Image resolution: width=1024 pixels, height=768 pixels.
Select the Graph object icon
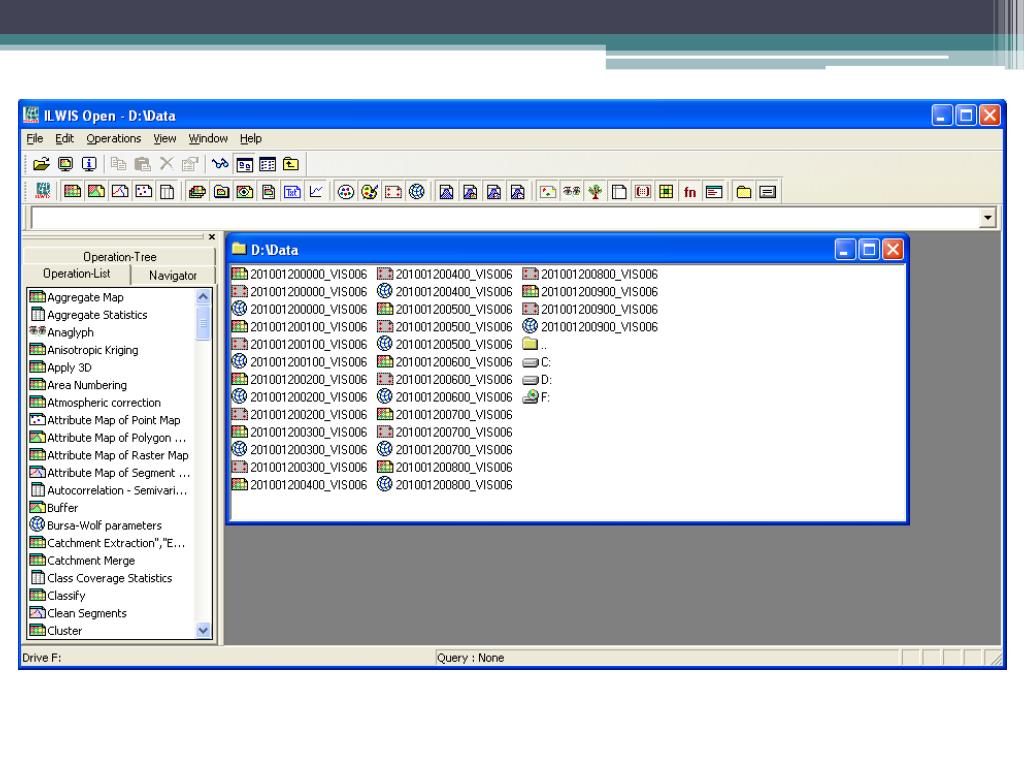(316, 191)
